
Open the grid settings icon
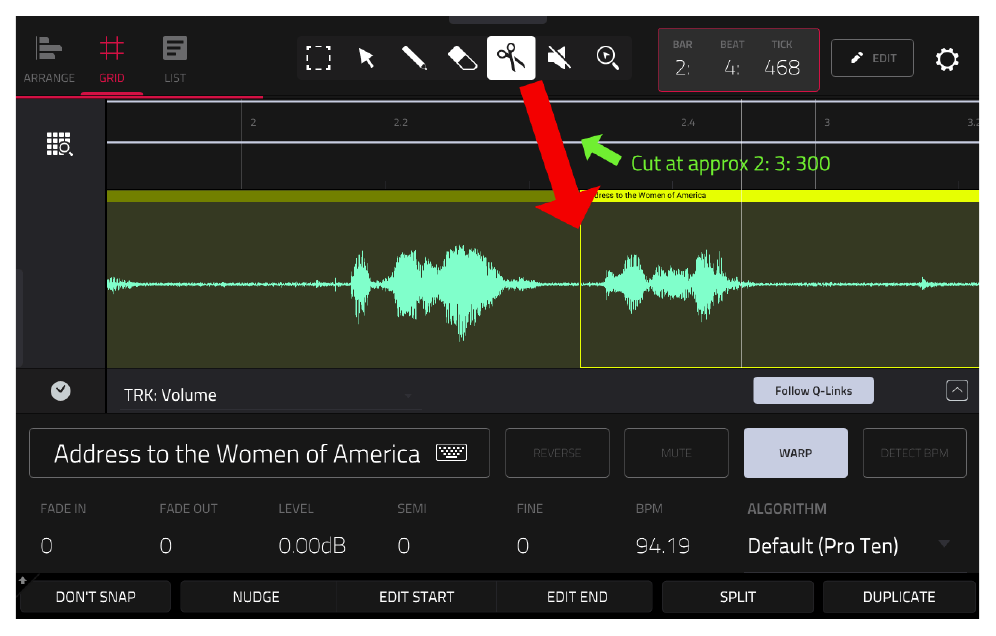60,144
